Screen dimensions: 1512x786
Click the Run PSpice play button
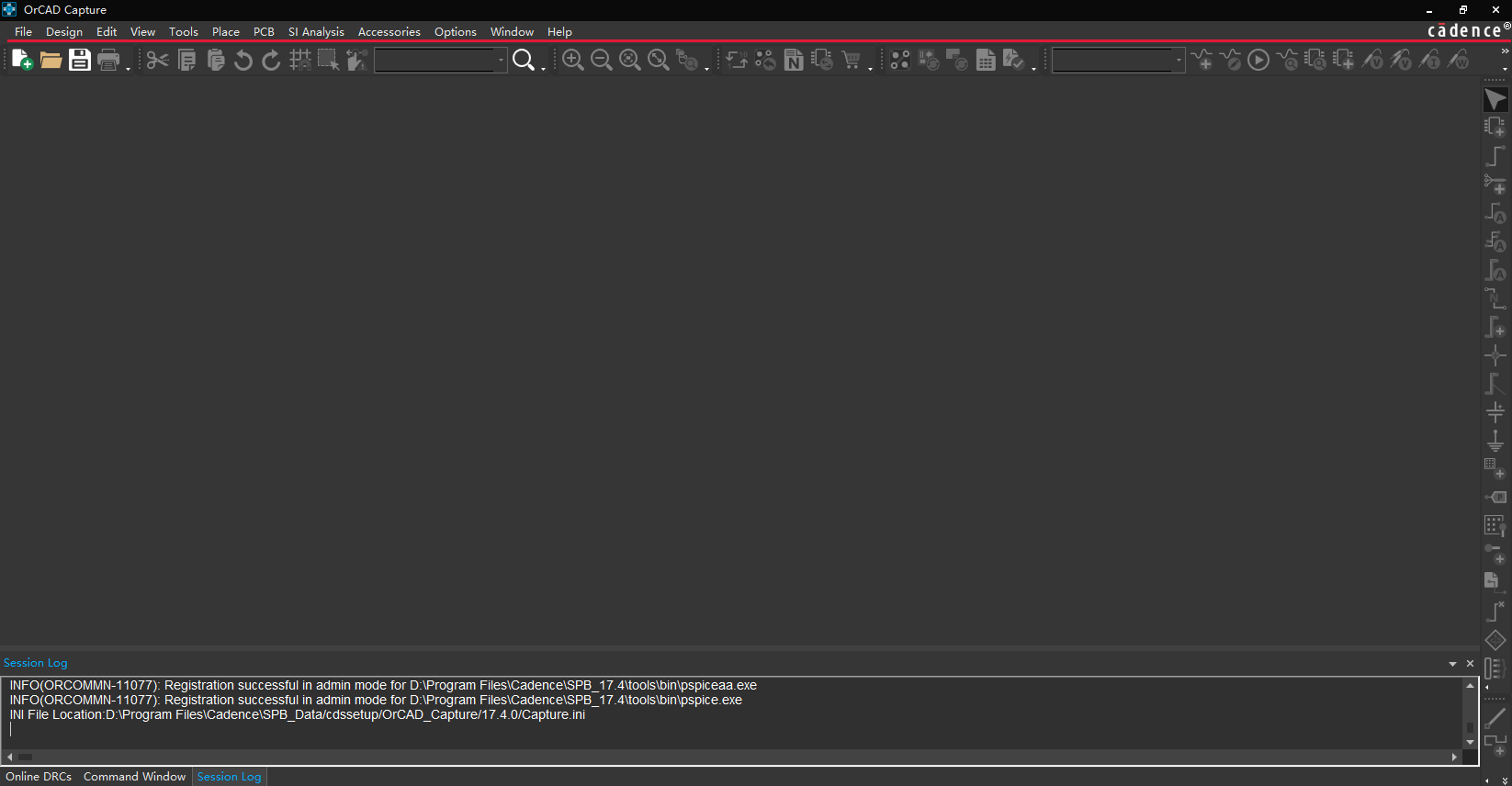tap(1258, 61)
